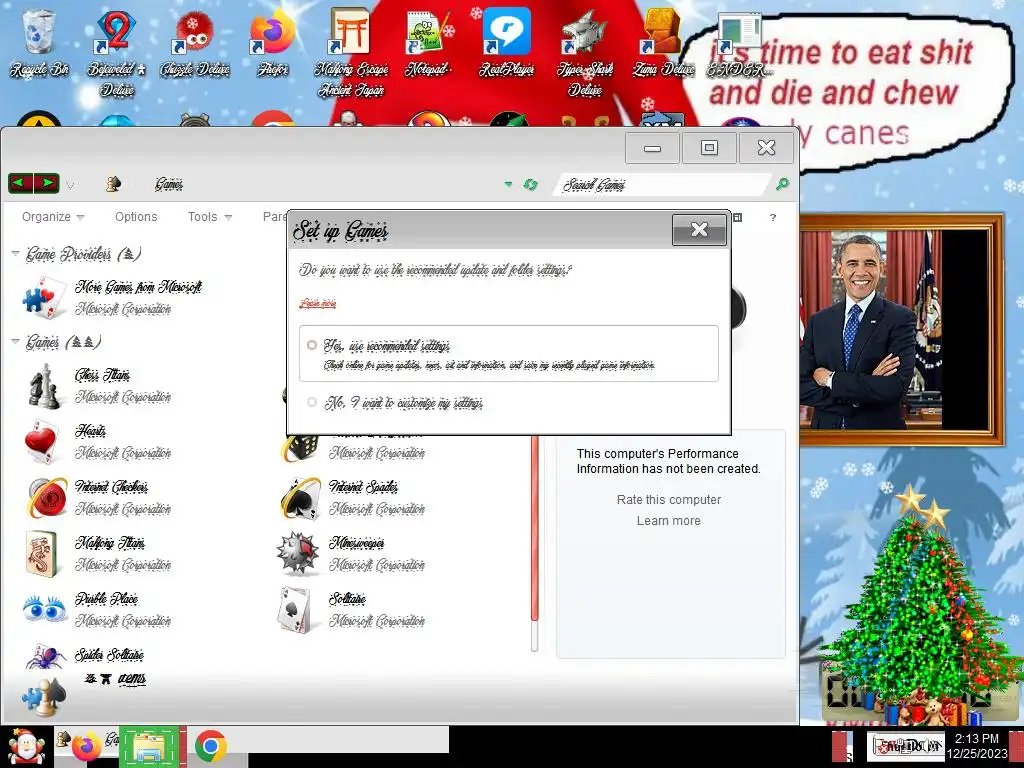Image resolution: width=1024 pixels, height=768 pixels.
Task: Maximize the Games window
Action: click(x=709, y=148)
